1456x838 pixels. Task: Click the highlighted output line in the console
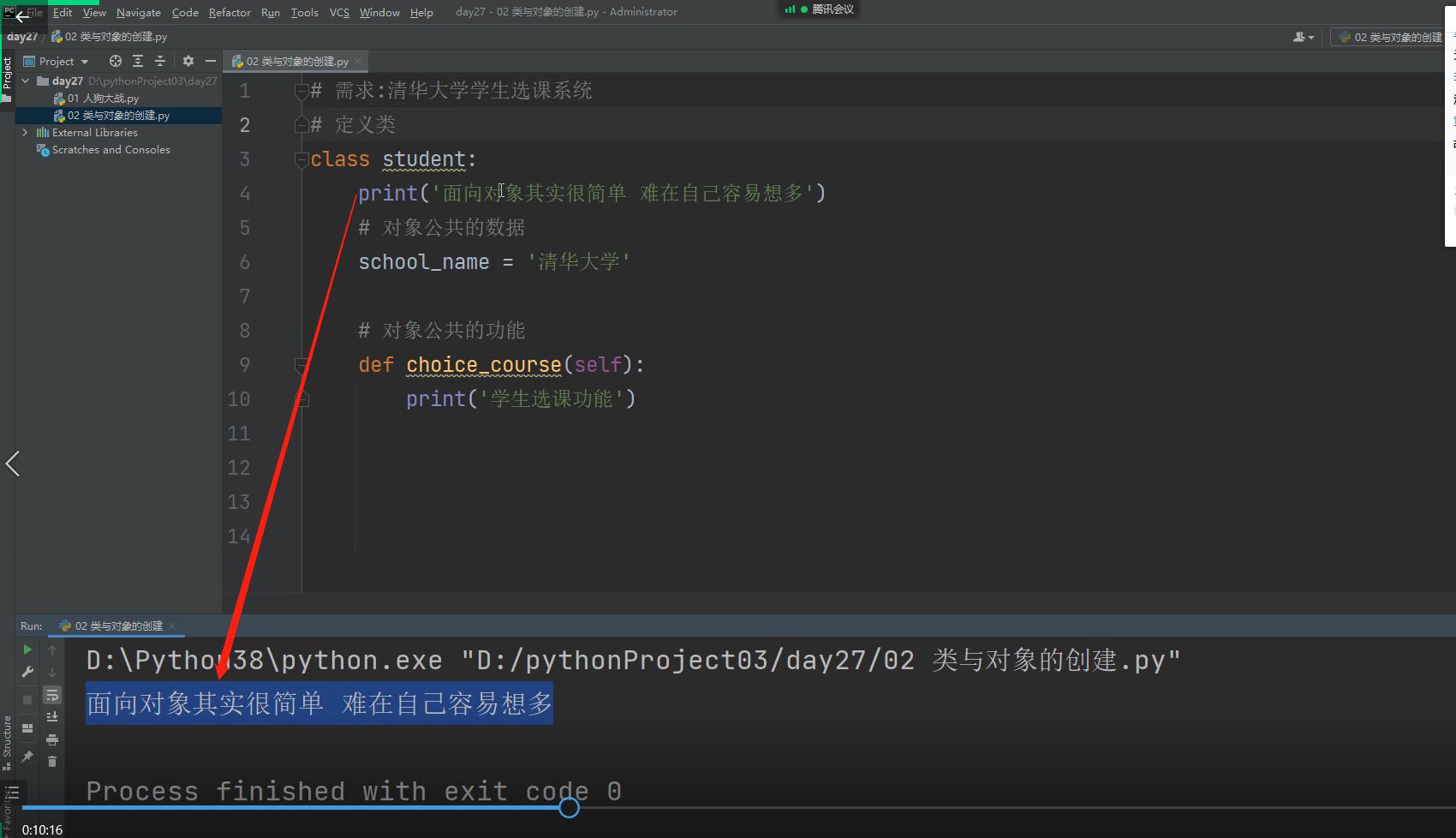(x=319, y=703)
